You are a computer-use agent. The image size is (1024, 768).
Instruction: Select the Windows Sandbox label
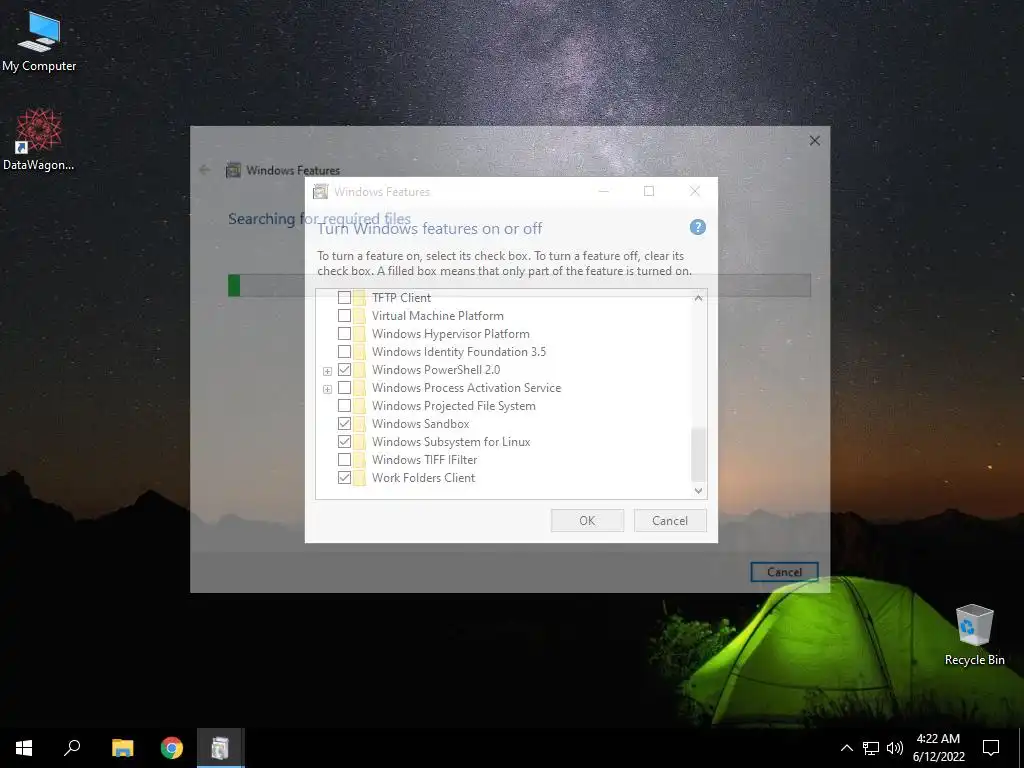point(421,424)
